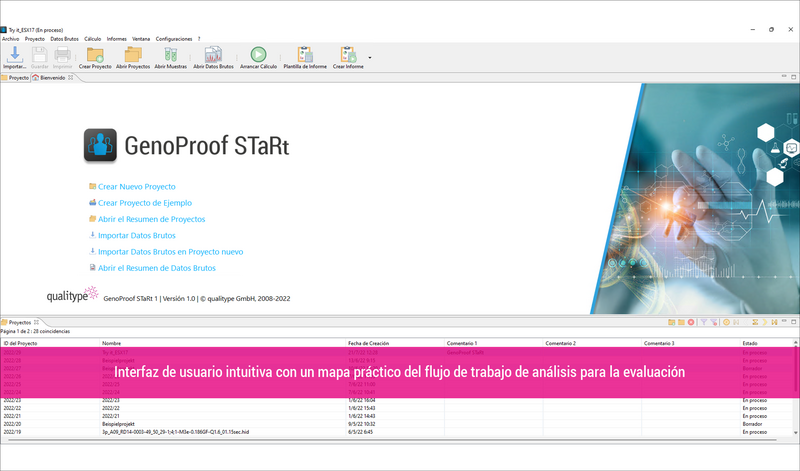Minimize the Proyectos panel

click(x=784, y=321)
